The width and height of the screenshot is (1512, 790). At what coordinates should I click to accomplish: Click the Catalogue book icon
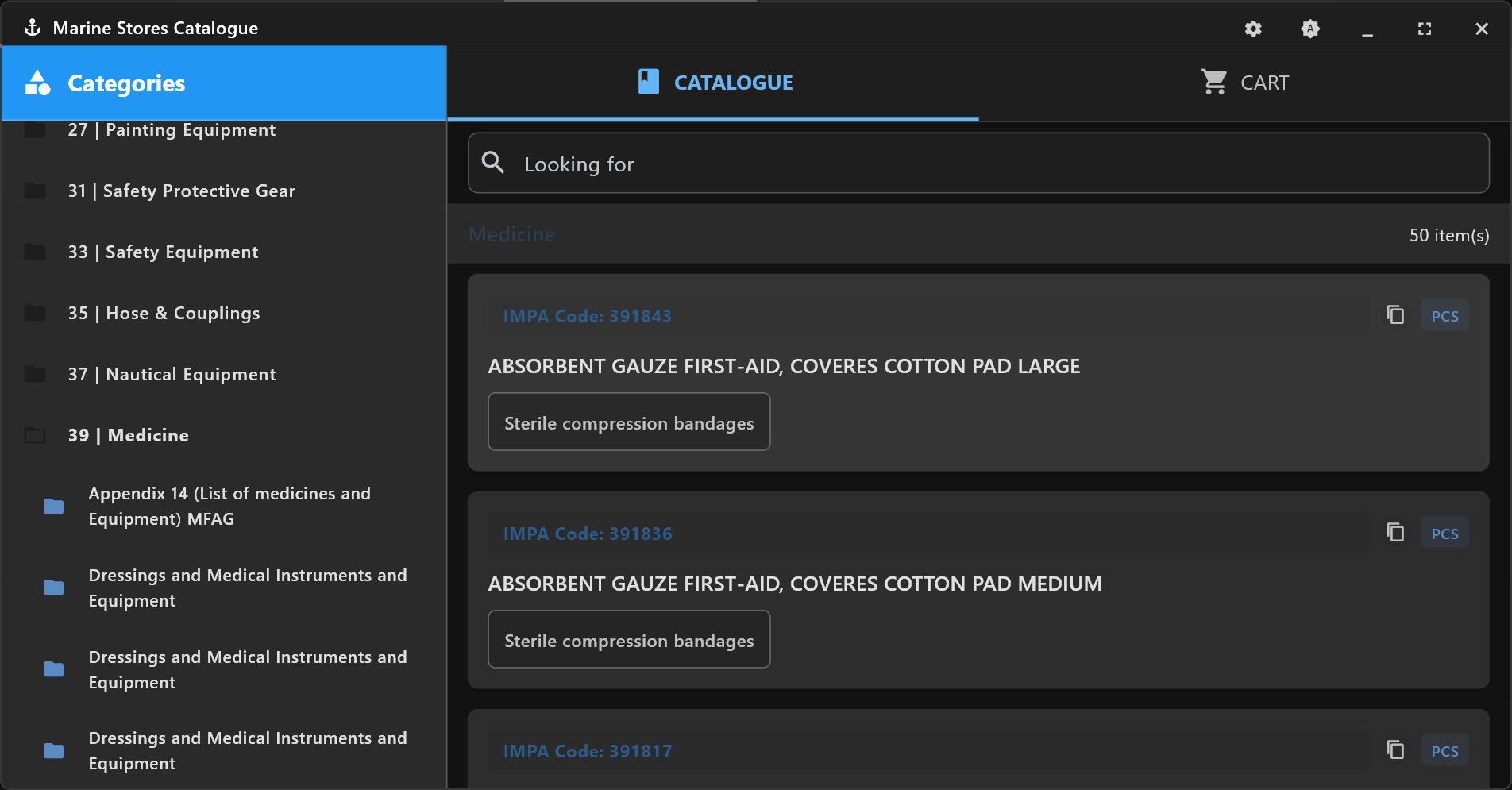tap(649, 82)
